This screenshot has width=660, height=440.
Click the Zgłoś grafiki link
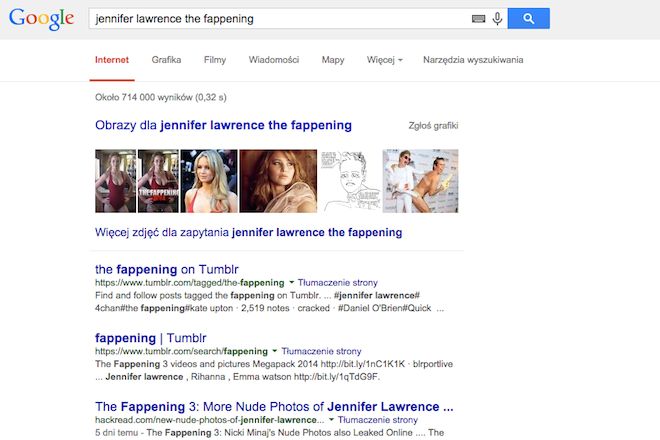click(433, 125)
